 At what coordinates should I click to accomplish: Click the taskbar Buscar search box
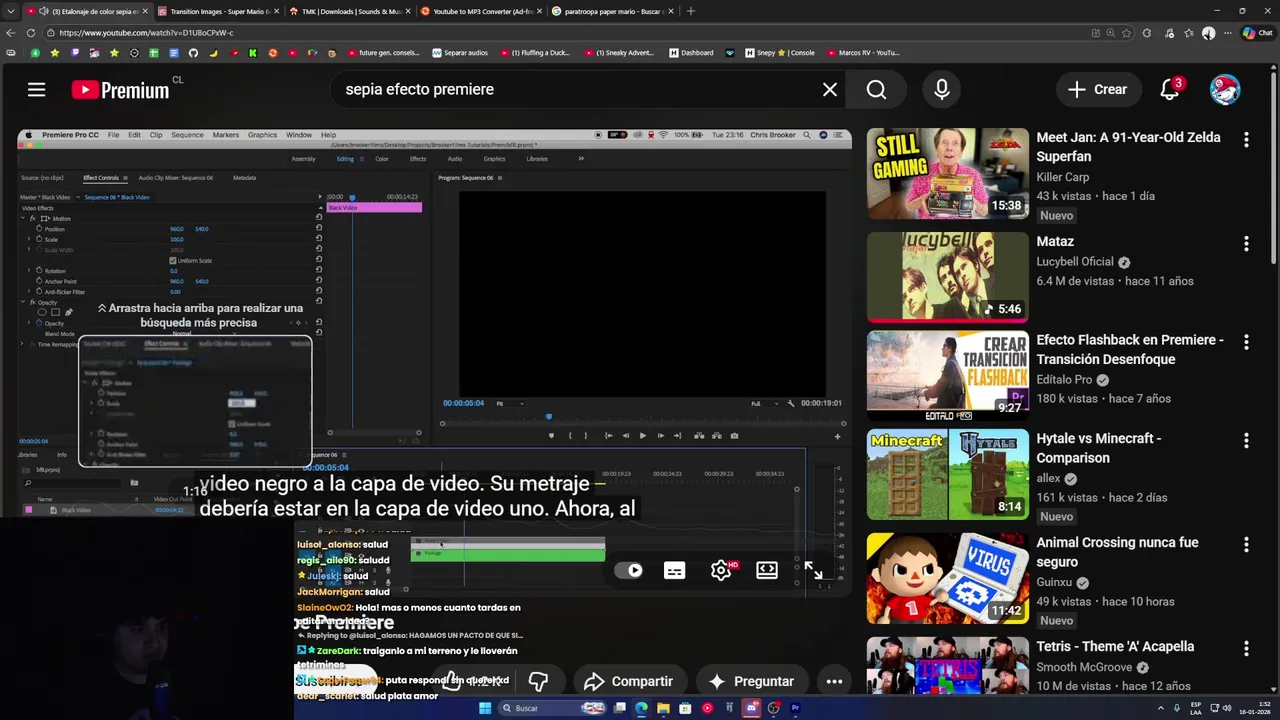553,708
